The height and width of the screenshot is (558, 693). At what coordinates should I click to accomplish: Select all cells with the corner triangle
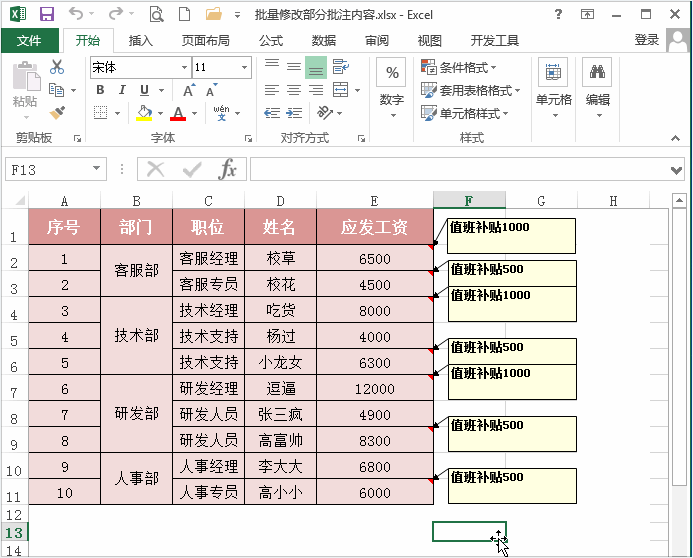(x=20, y=201)
